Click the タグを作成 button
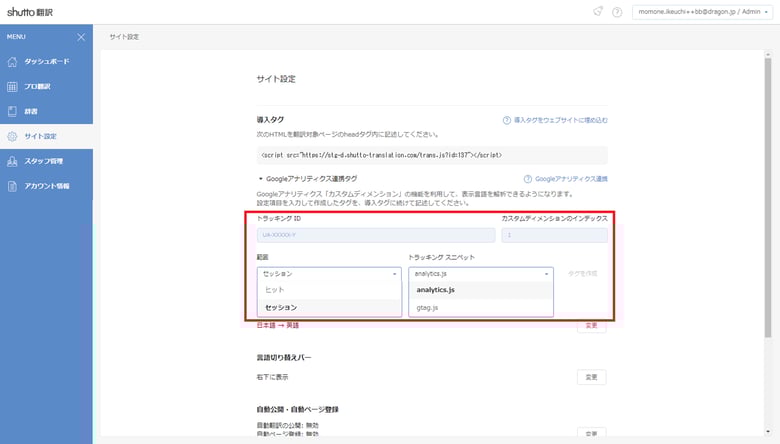780x444 pixels. (583, 274)
